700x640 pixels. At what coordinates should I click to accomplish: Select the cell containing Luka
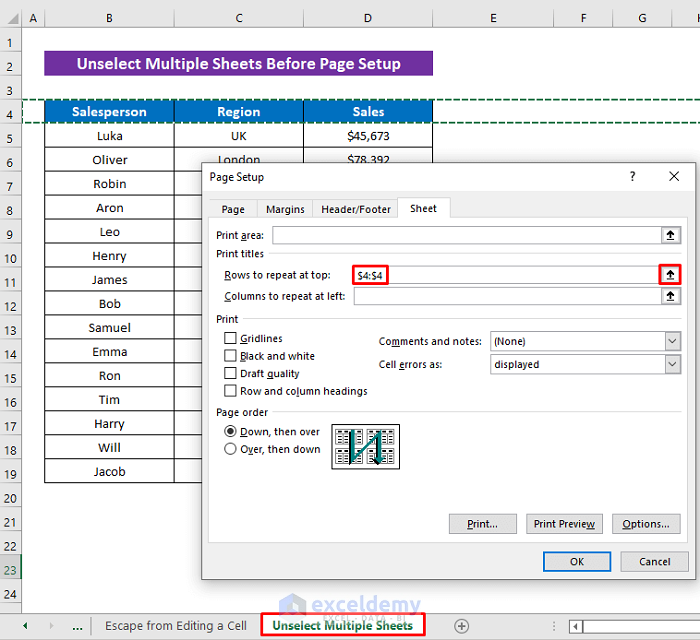click(x=109, y=136)
